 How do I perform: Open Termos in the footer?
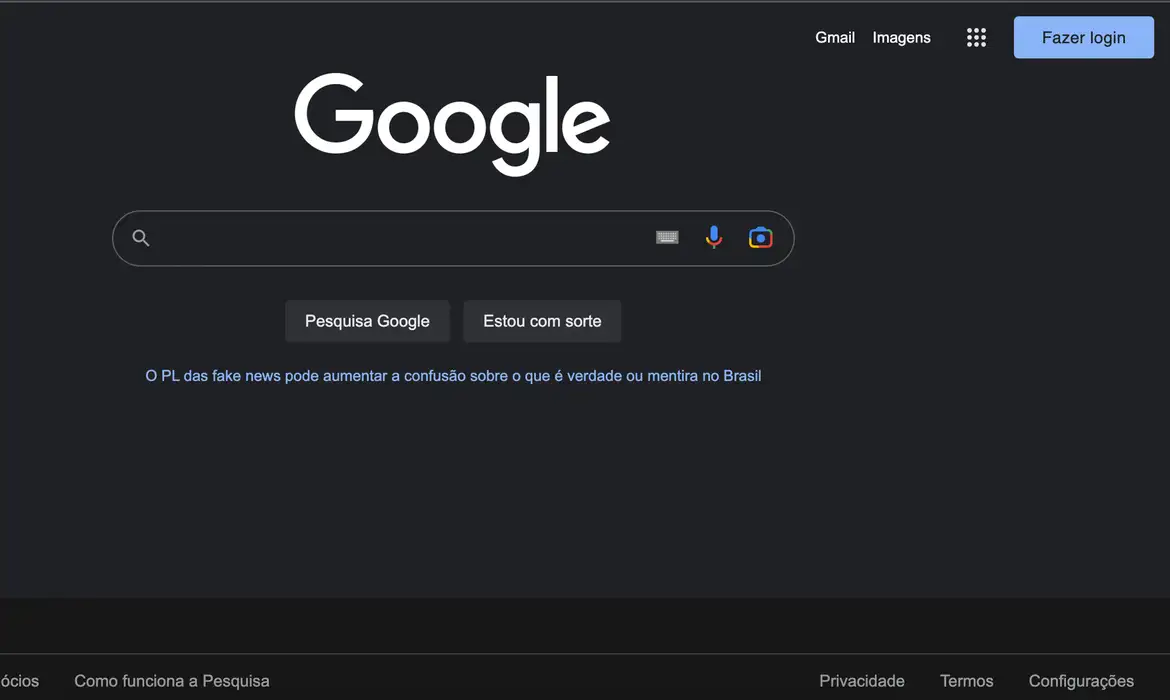pyautogui.click(x=966, y=680)
